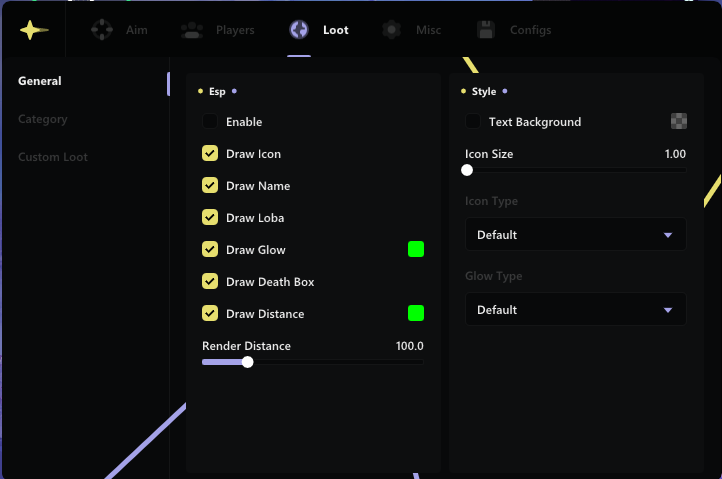Uncheck the Draw Icon checkbox
Image resolution: width=722 pixels, height=479 pixels.
pos(210,154)
